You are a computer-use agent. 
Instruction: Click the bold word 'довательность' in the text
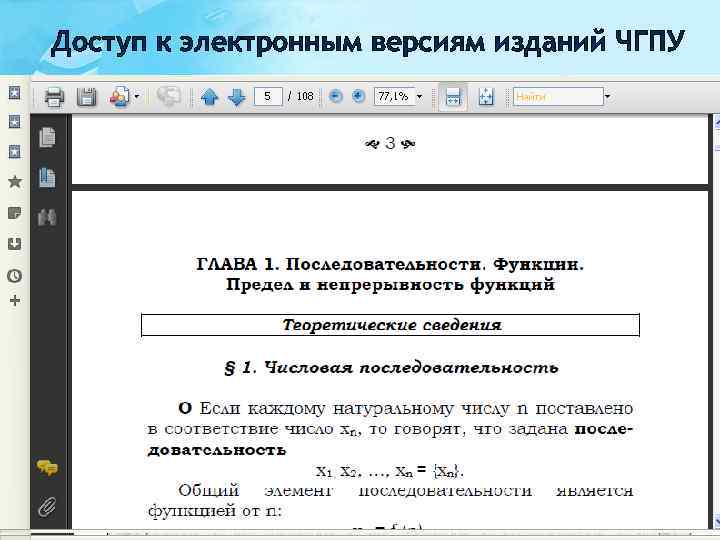point(217,450)
